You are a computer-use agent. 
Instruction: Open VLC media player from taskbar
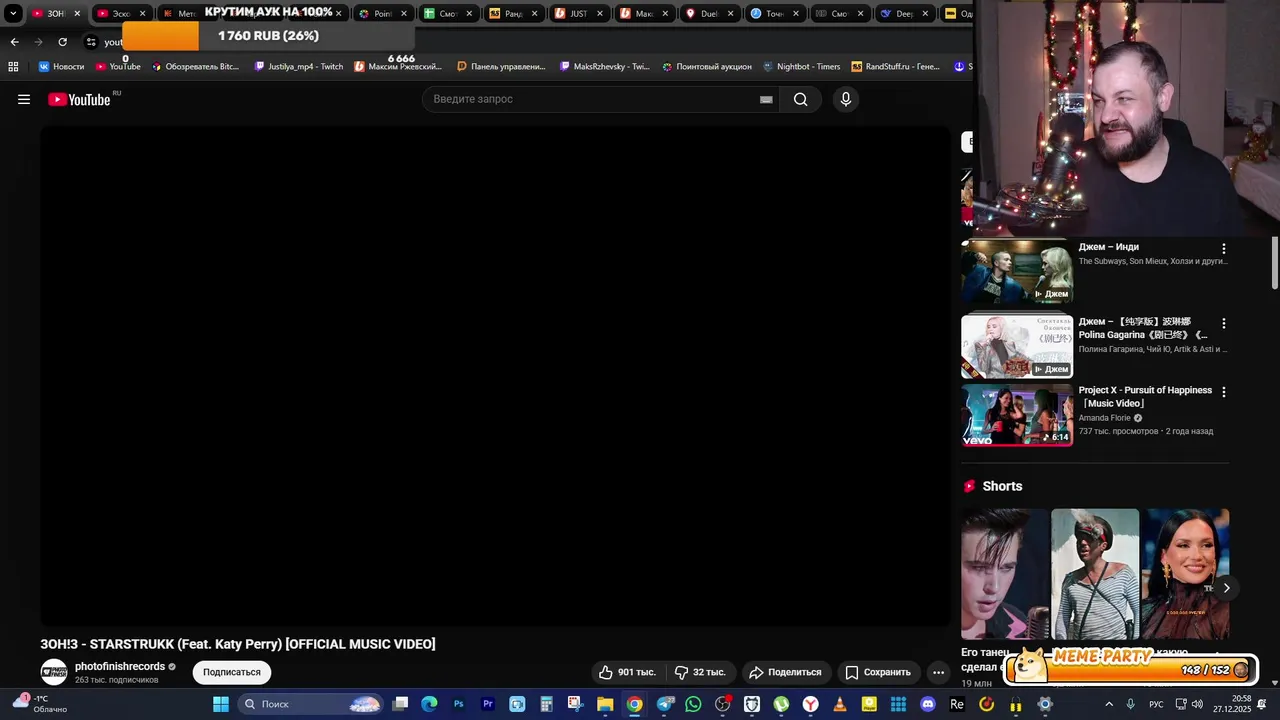click(840, 704)
